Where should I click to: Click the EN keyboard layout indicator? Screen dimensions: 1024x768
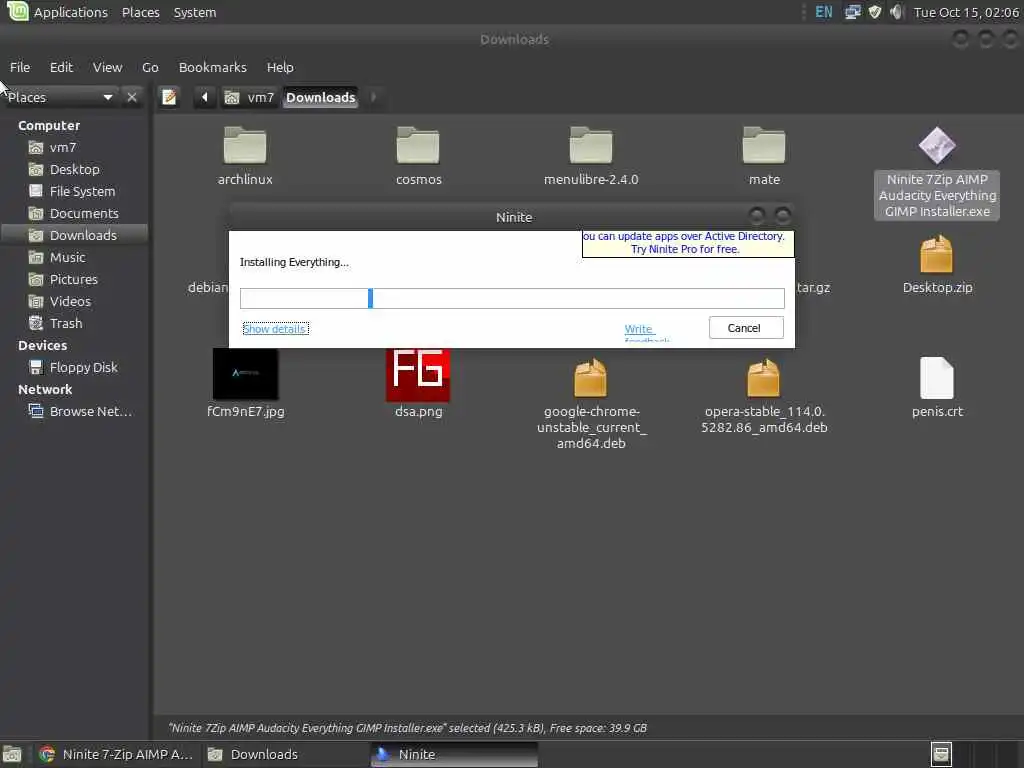tap(824, 12)
